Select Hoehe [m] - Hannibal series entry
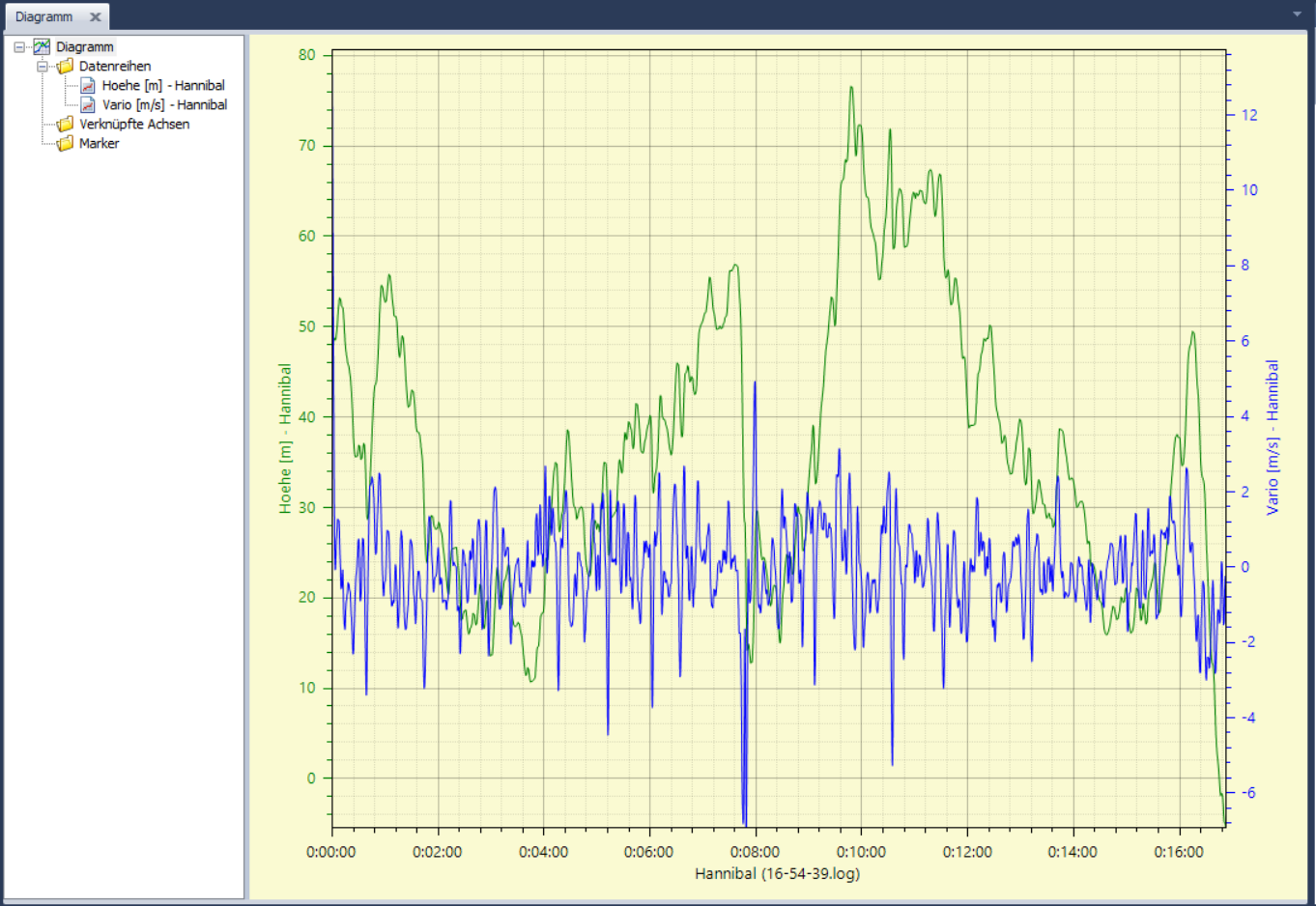Image resolution: width=1316 pixels, height=906 pixels. point(163,86)
